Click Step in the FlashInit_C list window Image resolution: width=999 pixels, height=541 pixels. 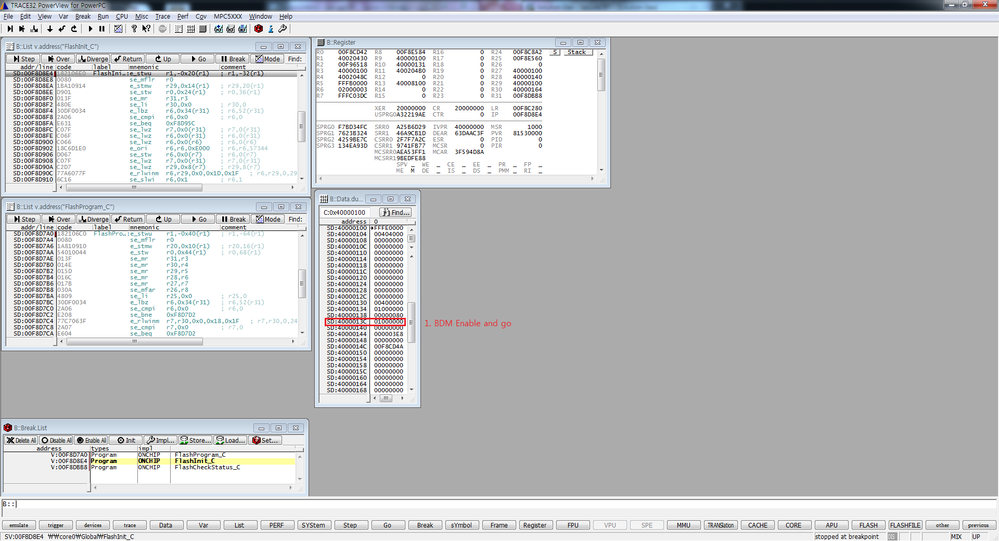24,59
